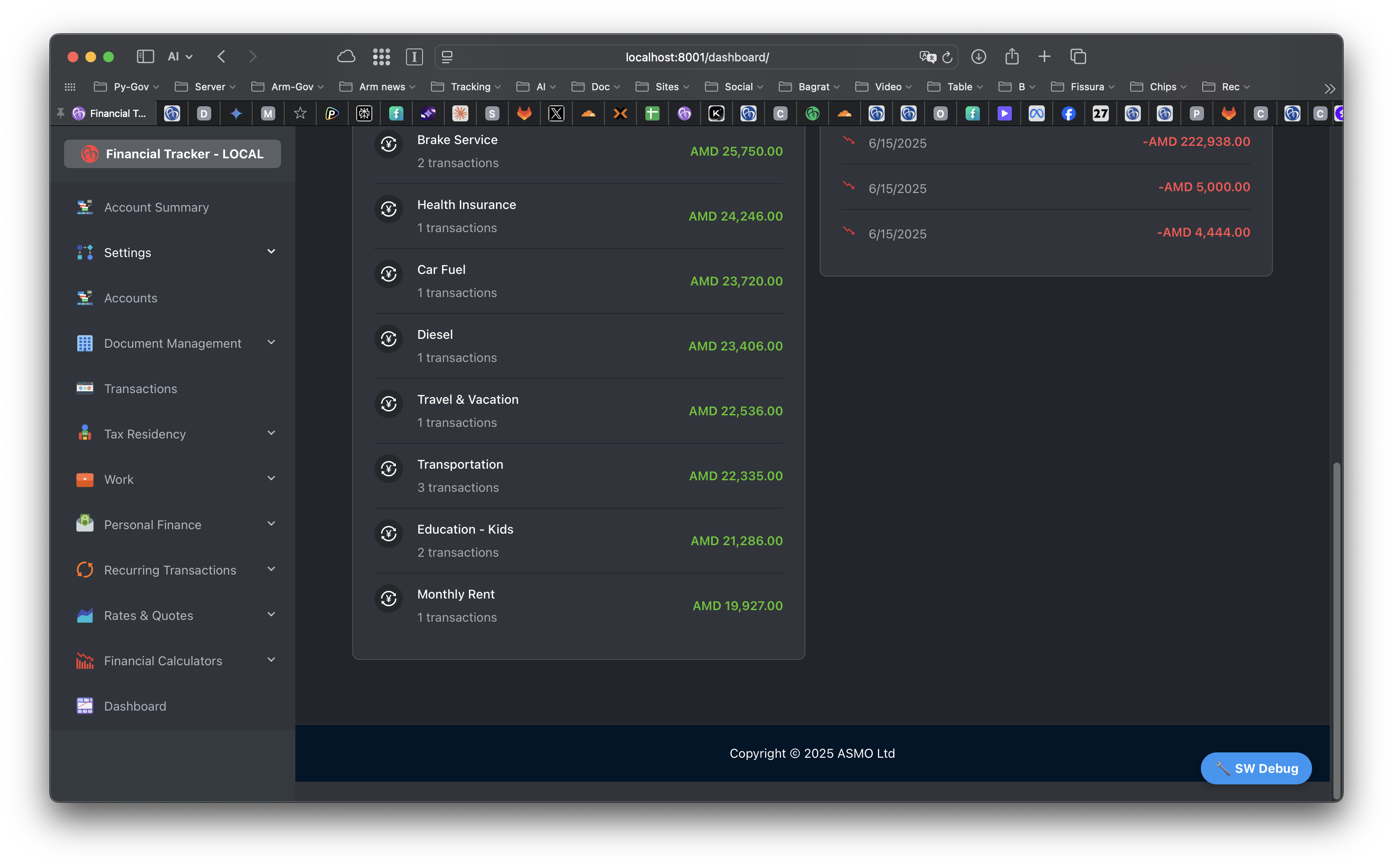Click Safari's Share icon in toolbar
This screenshot has height=868, width=1393.
pyautogui.click(x=1012, y=57)
